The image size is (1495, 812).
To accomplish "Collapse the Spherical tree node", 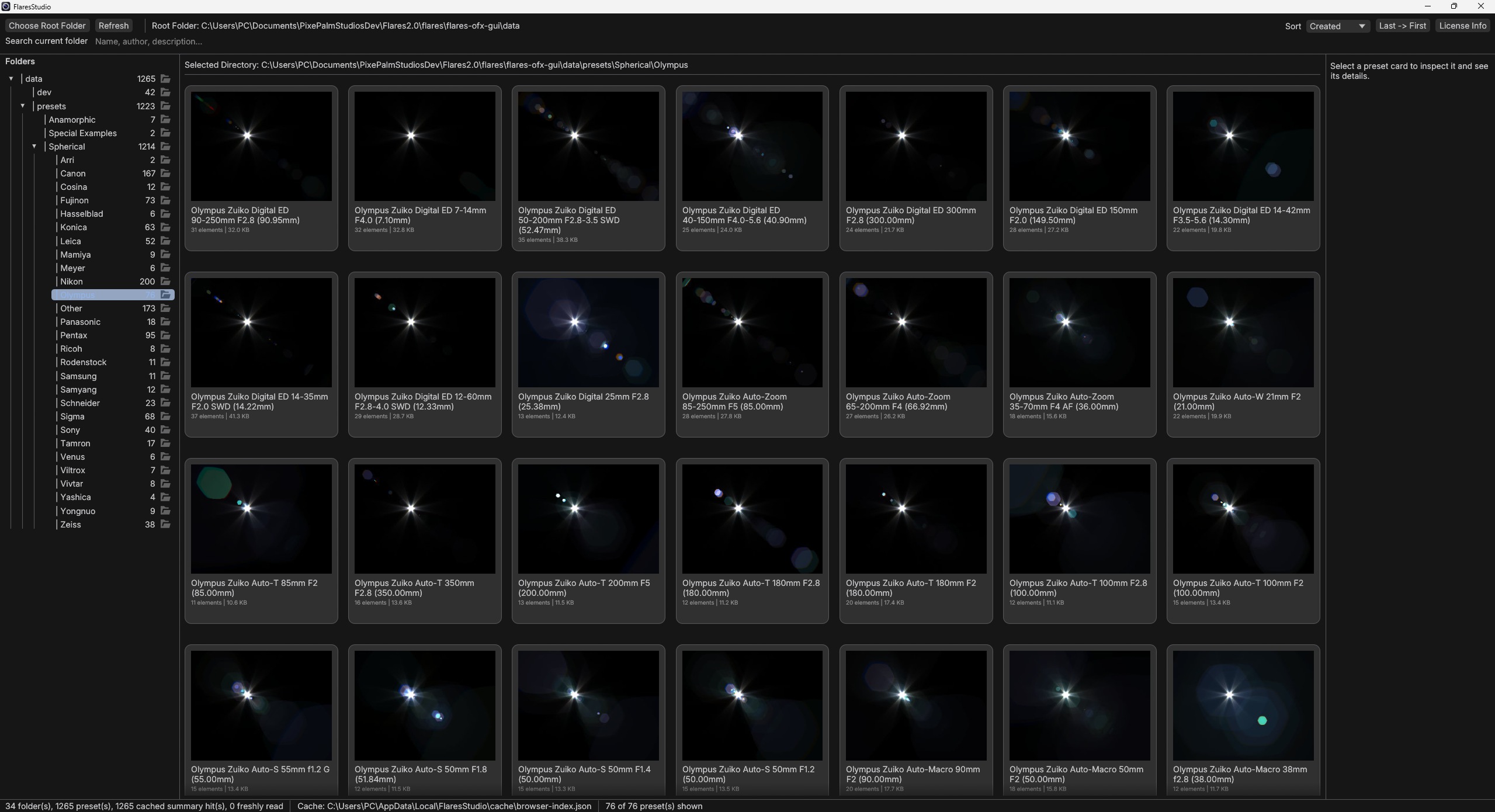I will click(34, 147).
